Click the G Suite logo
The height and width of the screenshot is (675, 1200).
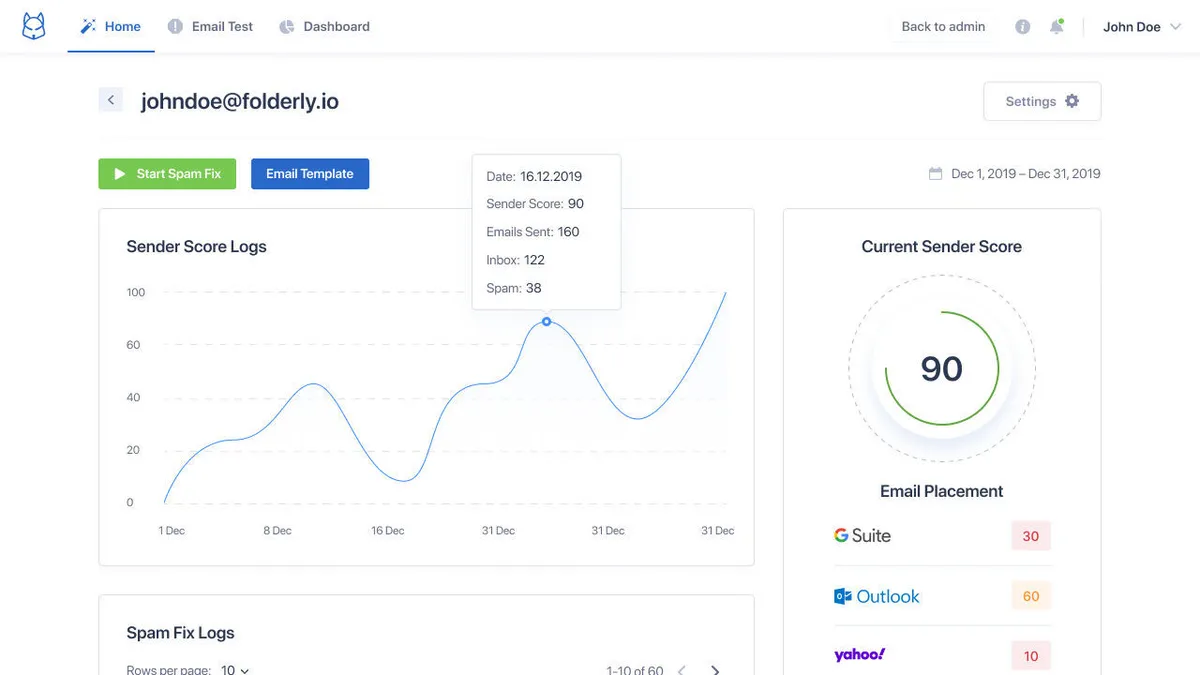(x=862, y=536)
